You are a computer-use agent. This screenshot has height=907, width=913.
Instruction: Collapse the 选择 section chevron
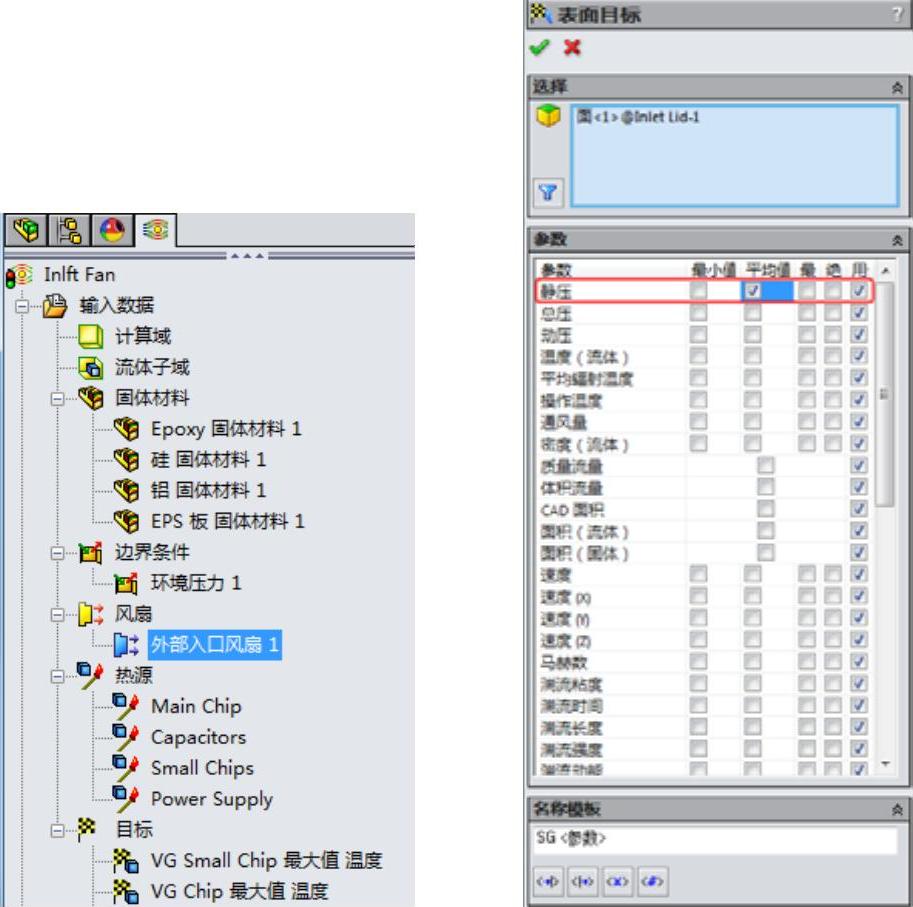[897, 88]
